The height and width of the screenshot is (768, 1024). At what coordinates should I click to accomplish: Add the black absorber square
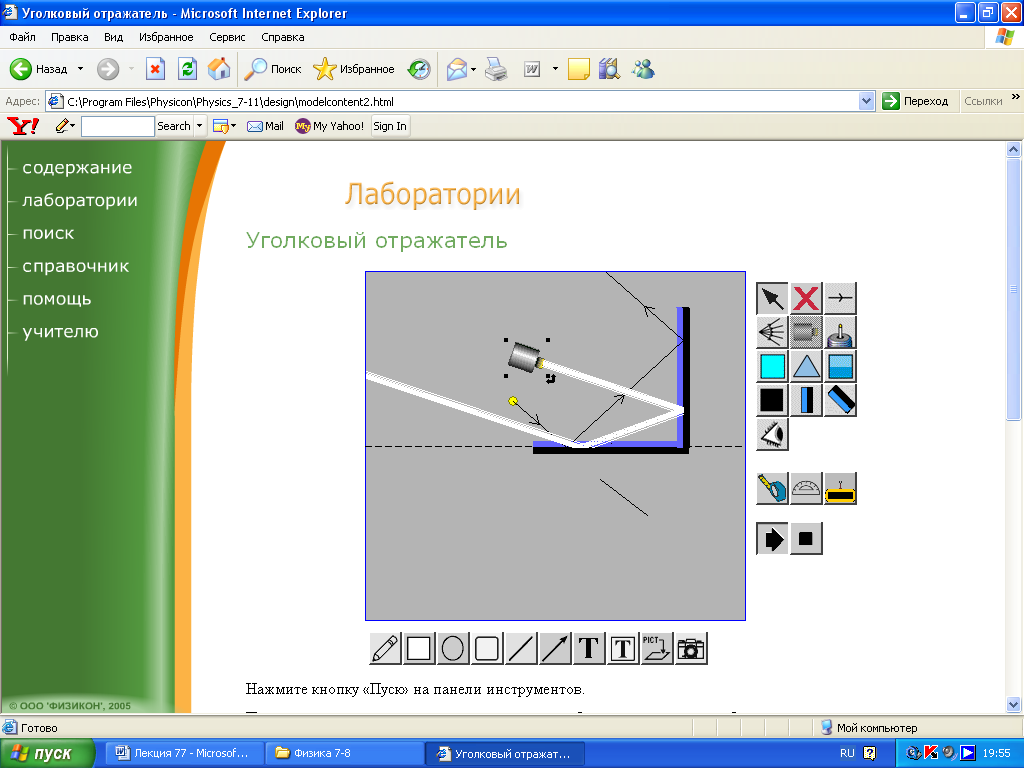pyautogui.click(x=773, y=400)
